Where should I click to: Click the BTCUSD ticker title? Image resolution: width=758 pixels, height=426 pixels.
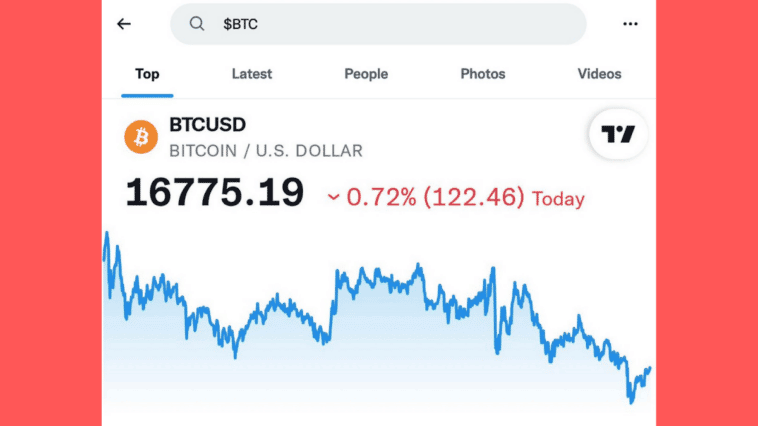click(x=208, y=125)
